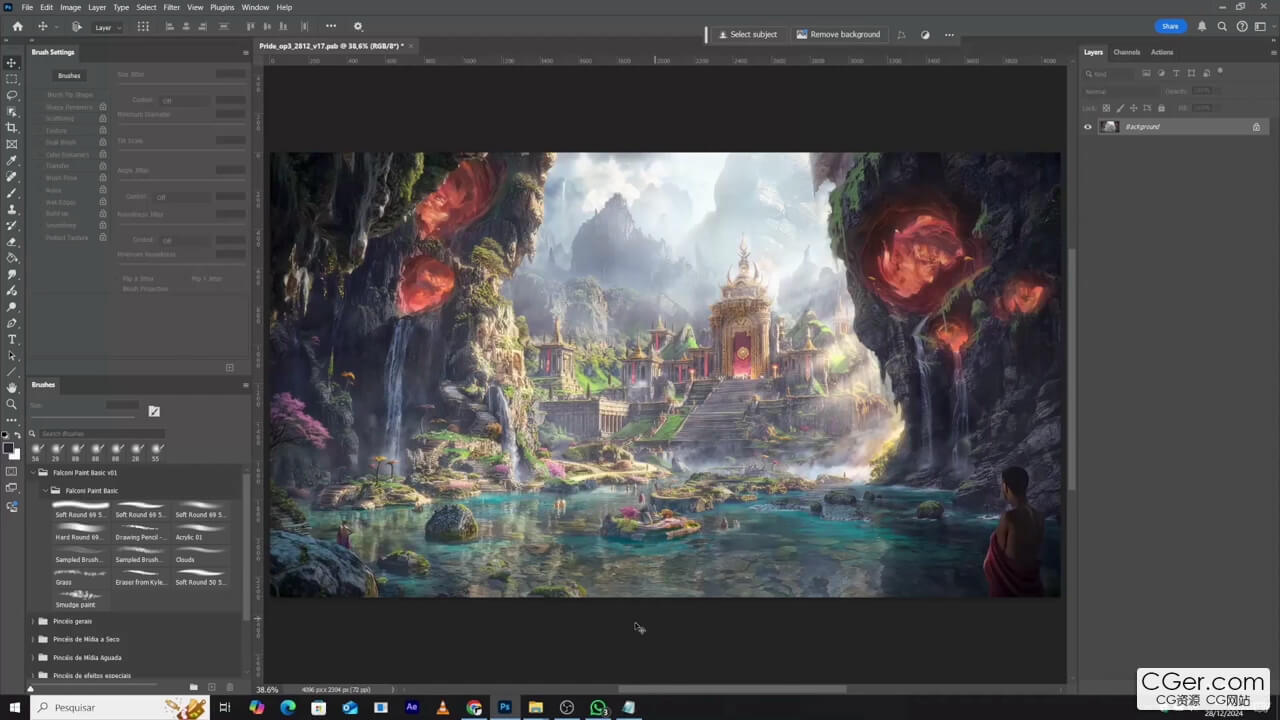
Task: Open the Plugins menu
Action: point(222,7)
